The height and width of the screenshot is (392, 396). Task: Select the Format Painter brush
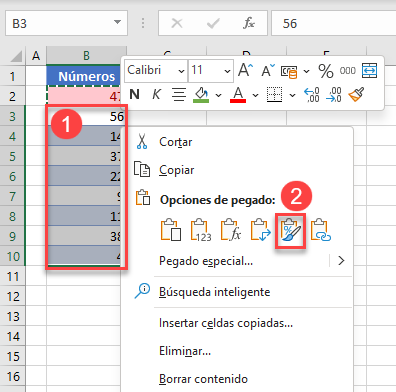pyautogui.click(x=356, y=95)
